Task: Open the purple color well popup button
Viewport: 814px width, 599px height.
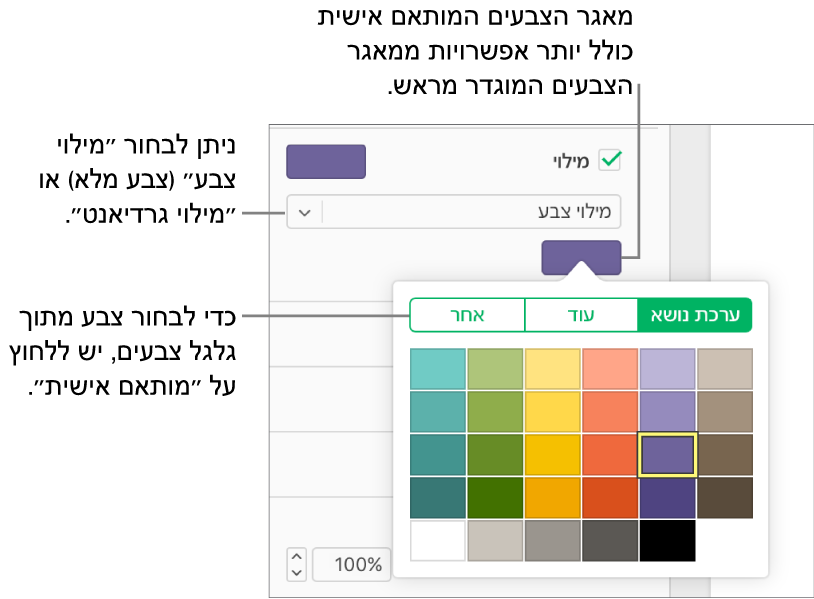Action: coord(581,257)
